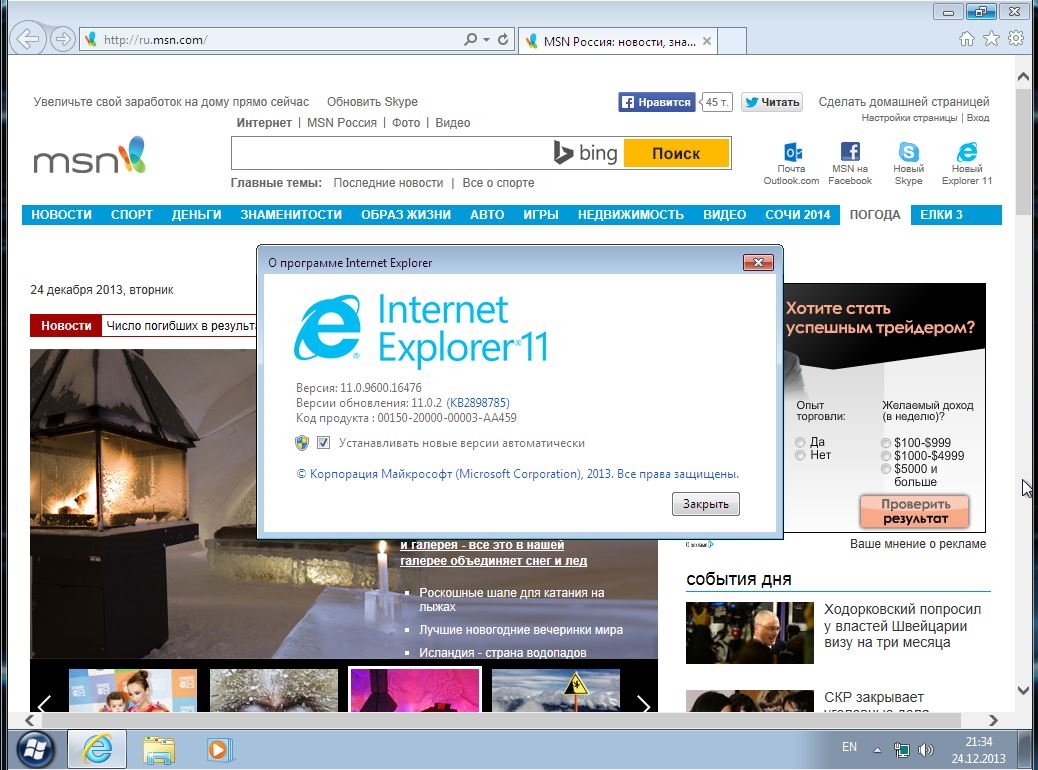Focus the Bing search input field
Screen dimensions: 1038x770
(392, 153)
